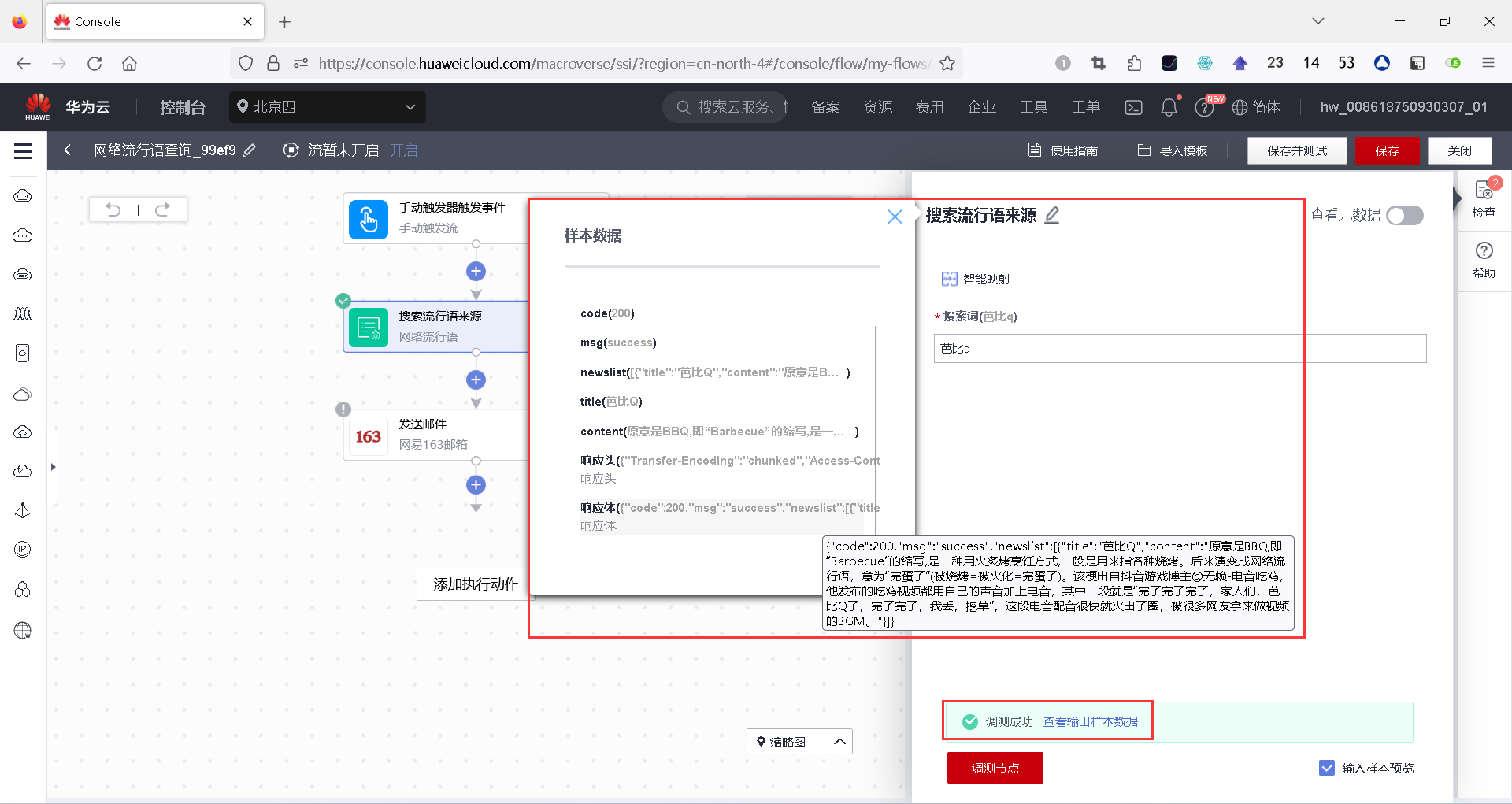Open the 使用指南 guide
The width and height of the screenshot is (1512, 804).
point(1063,150)
